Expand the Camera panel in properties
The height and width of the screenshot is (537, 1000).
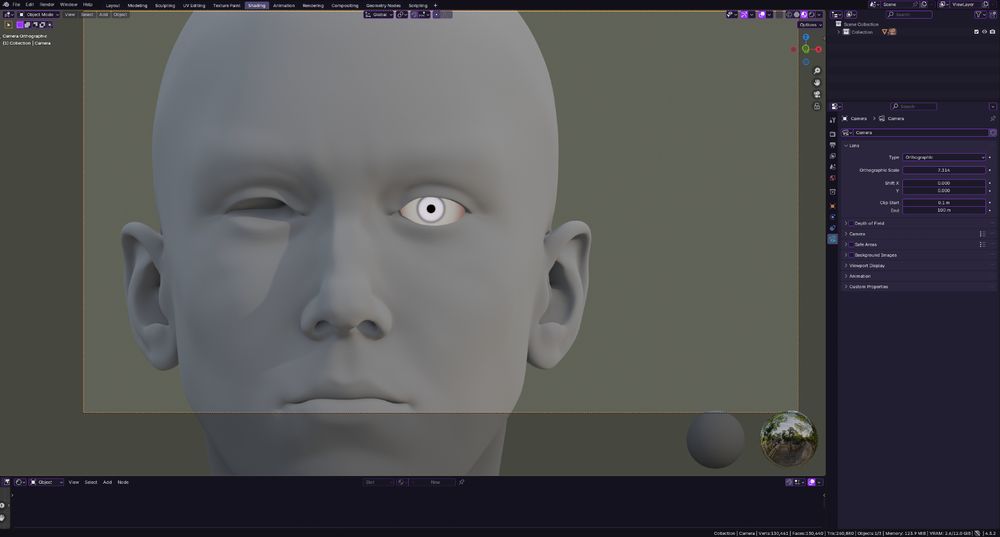coord(857,234)
